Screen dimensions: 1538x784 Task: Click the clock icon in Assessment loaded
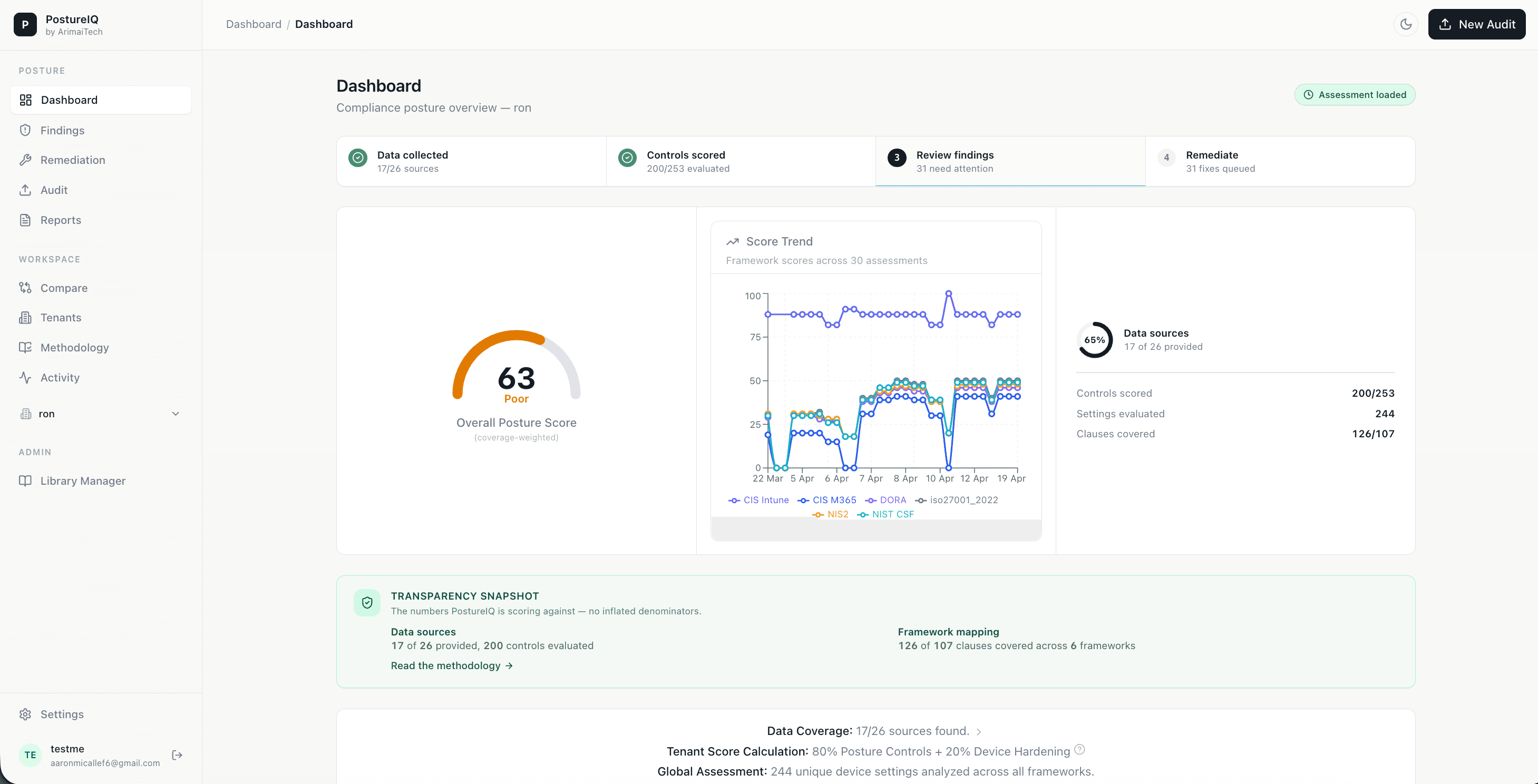(x=1308, y=95)
